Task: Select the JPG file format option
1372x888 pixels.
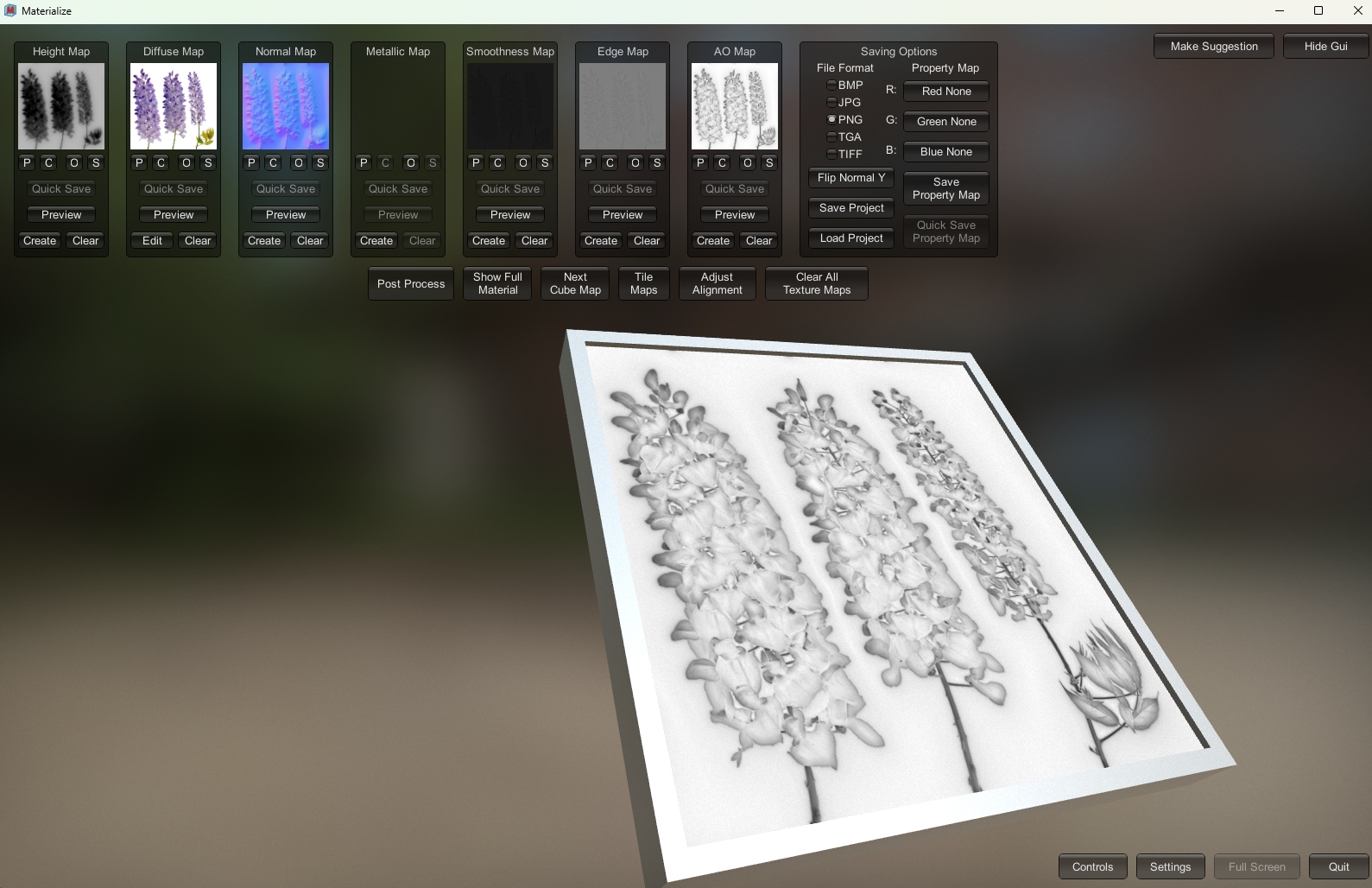Action: 832,103
